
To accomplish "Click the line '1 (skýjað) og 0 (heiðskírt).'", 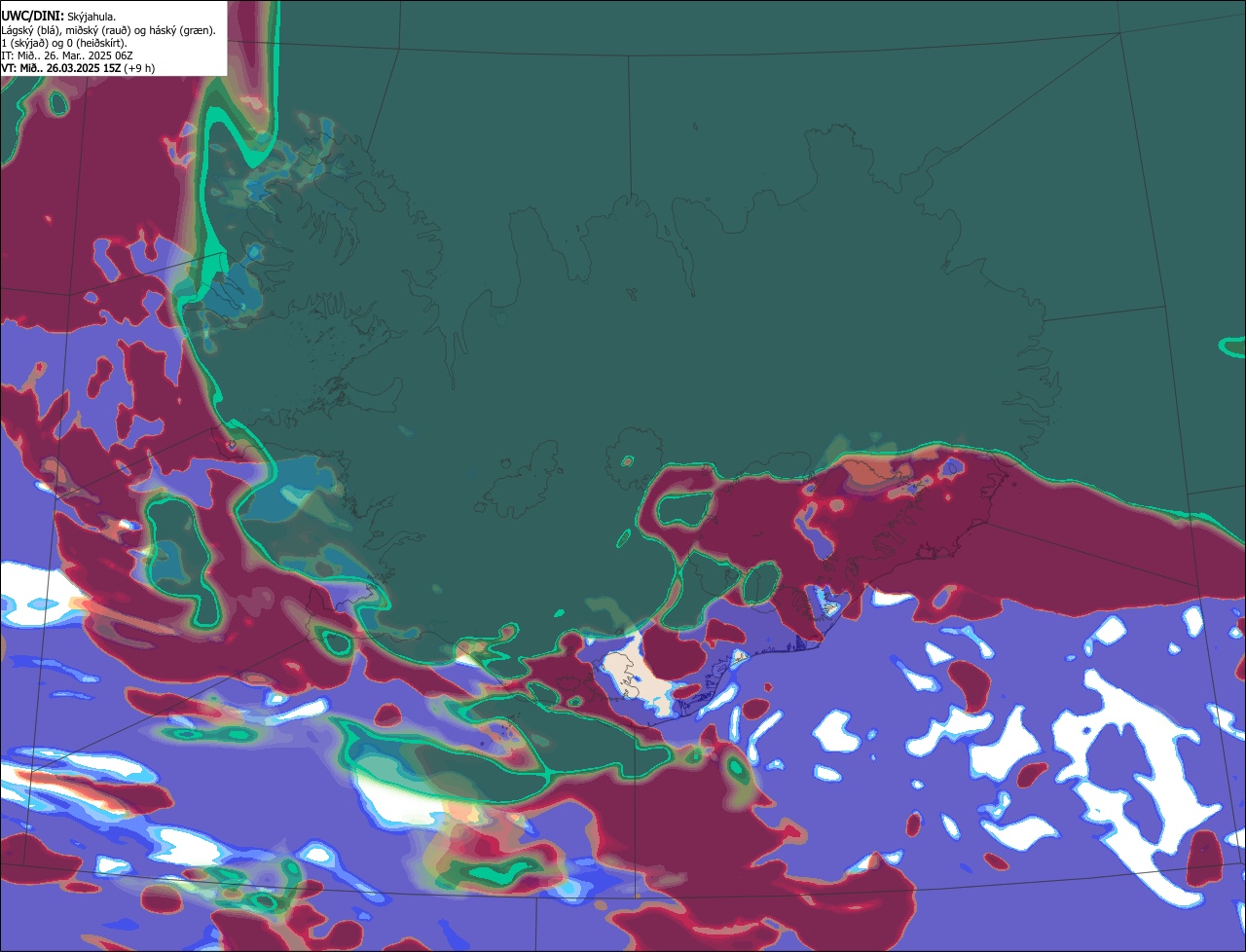I will pos(64,43).
